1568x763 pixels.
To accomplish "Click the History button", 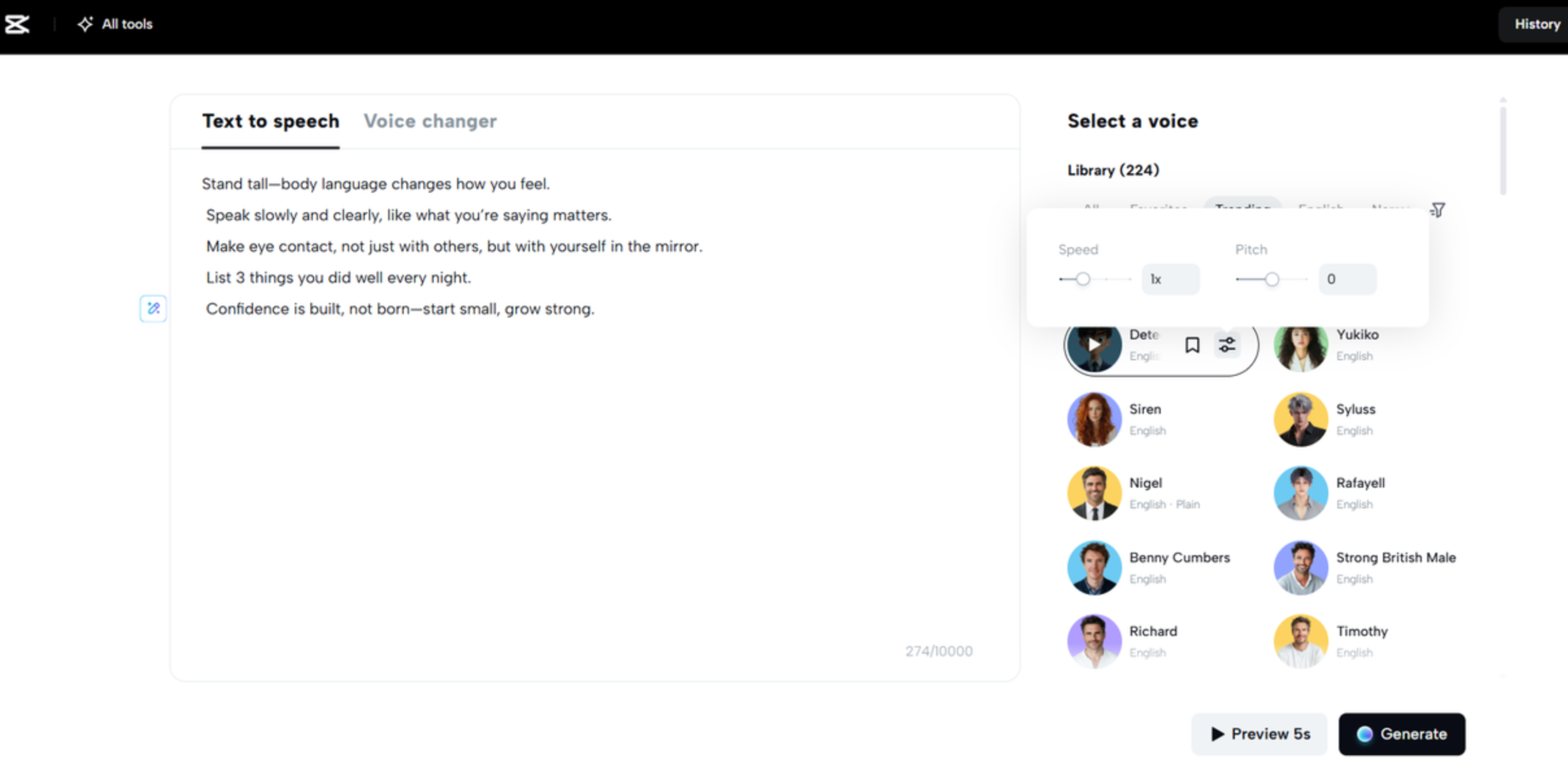I will pyautogui.click(x=1537, y=24).
